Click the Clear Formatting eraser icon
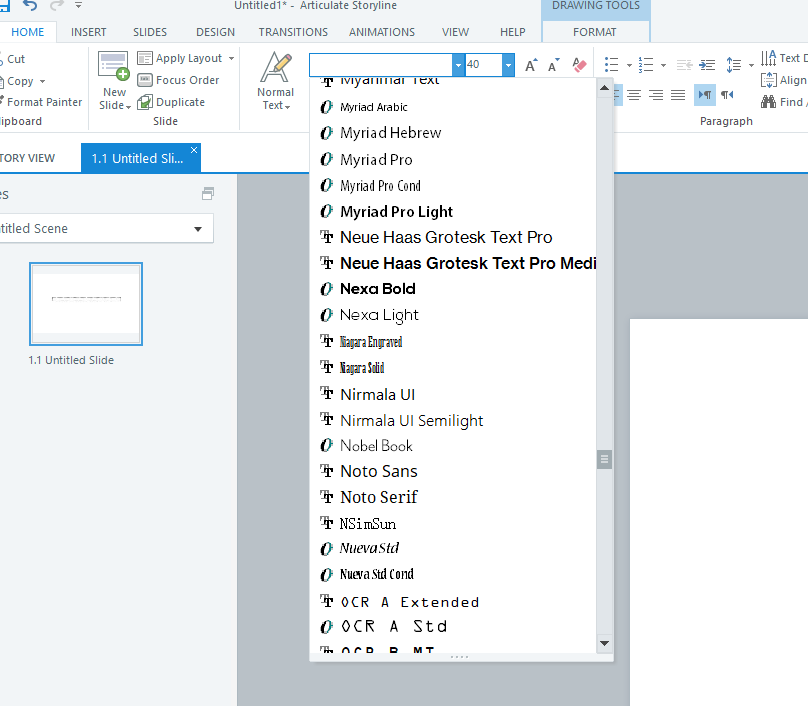The width and height of the screenshot is (808, 706). pos(579,65)
